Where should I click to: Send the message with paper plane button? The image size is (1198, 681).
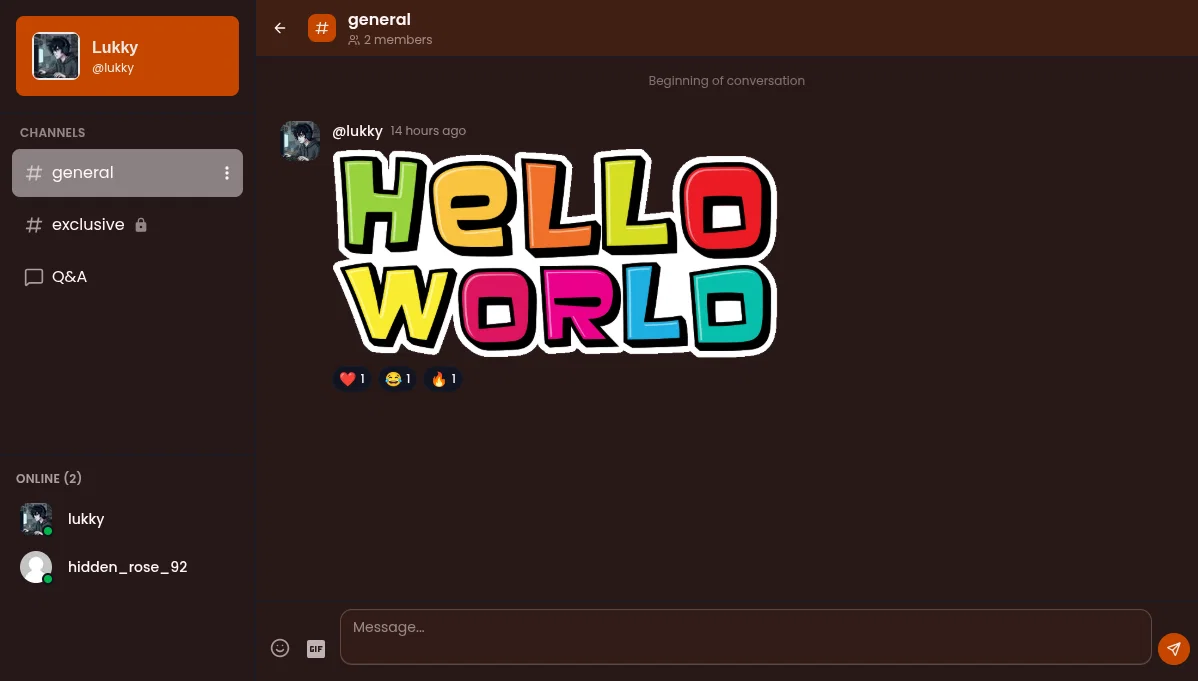(x=1174, y=649)
